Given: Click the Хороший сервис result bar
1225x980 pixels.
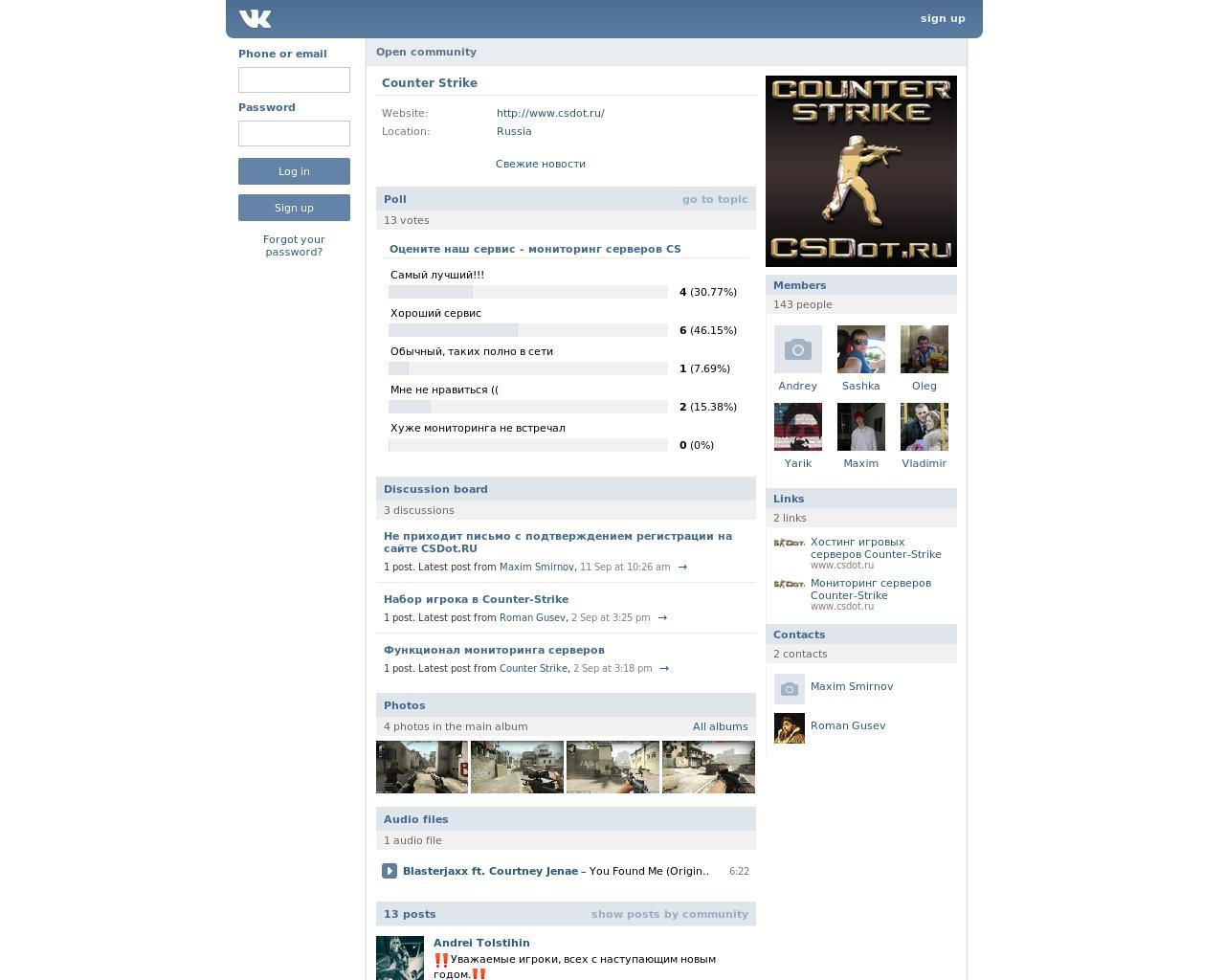Looking at the screenshot, I should [x=528, y=330].
